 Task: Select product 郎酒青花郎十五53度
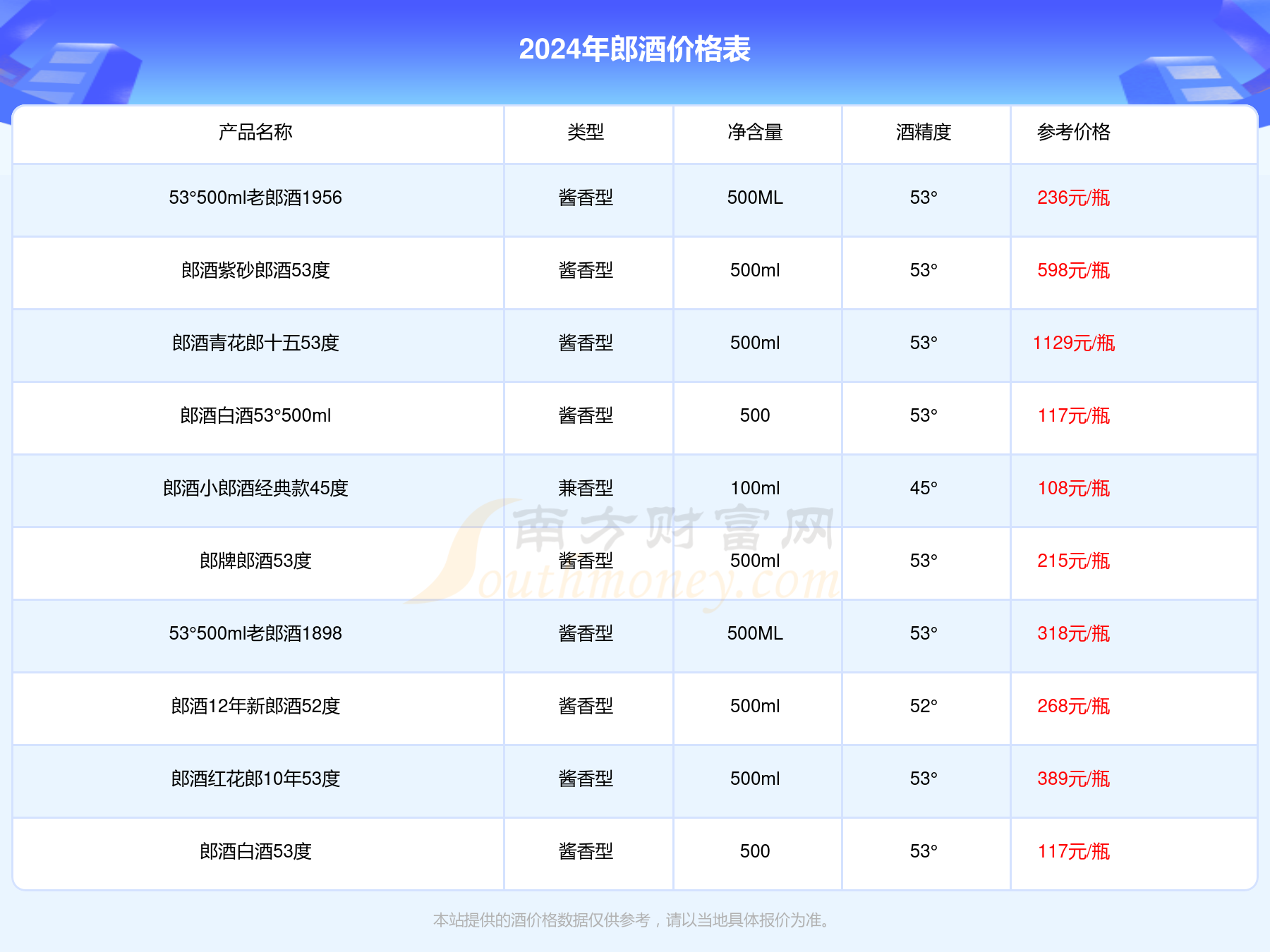[x=255, y=343]
